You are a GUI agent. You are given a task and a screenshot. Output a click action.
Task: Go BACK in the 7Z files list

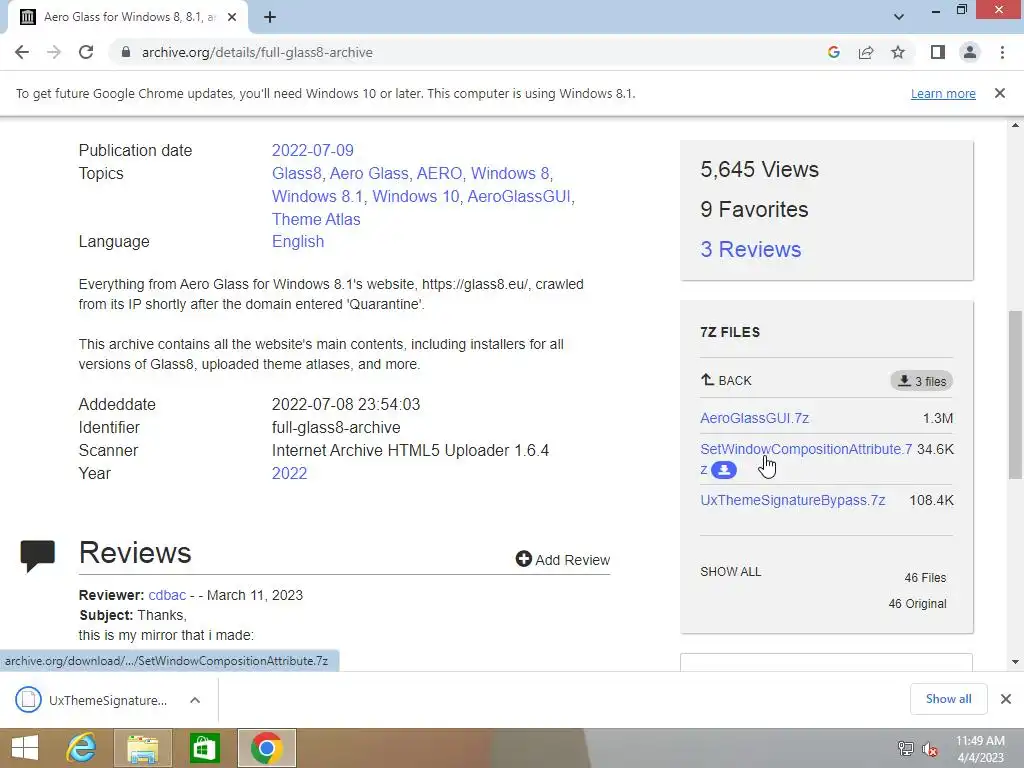click(726, 380)
